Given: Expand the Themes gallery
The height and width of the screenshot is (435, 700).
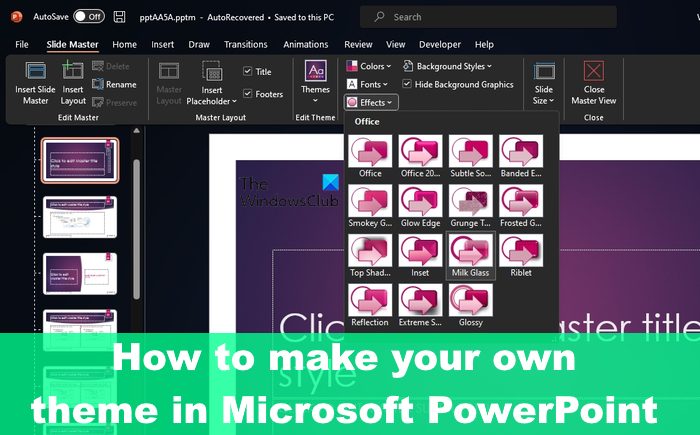Looking at the screenshot, I should point(315,83).
